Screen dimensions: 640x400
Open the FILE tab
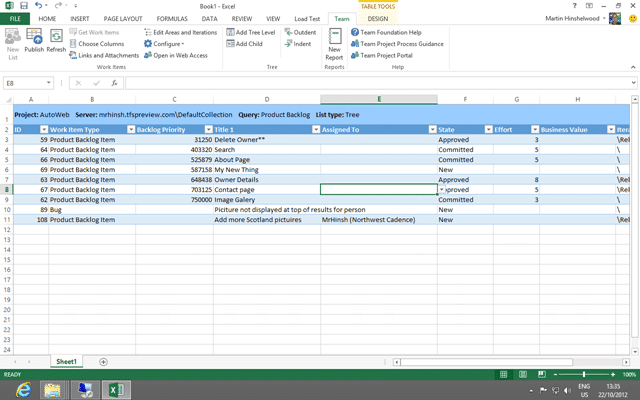(x=15, y=19)
